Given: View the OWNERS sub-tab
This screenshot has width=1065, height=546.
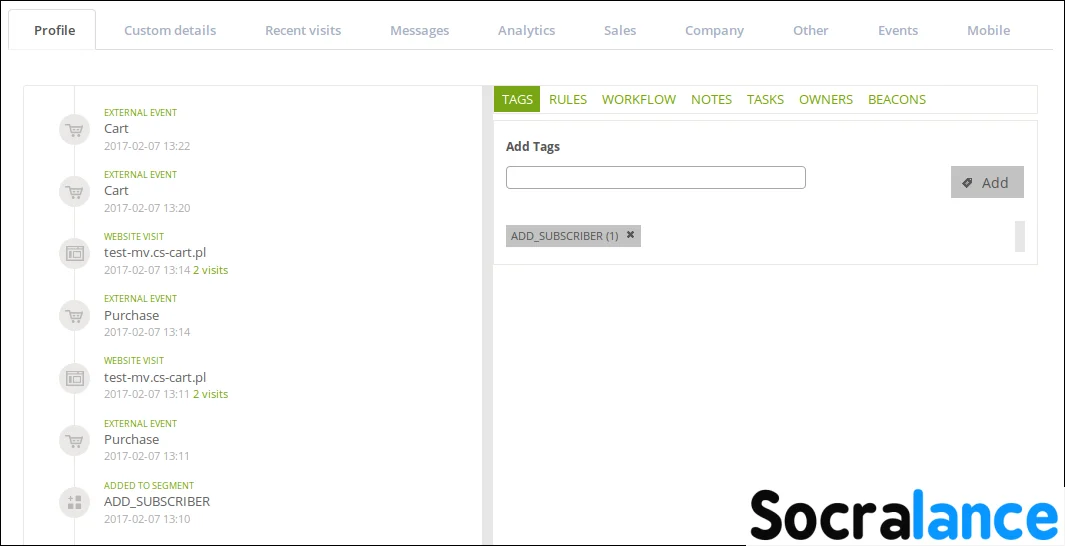Looking at the screenshot, I should point(825,99).
